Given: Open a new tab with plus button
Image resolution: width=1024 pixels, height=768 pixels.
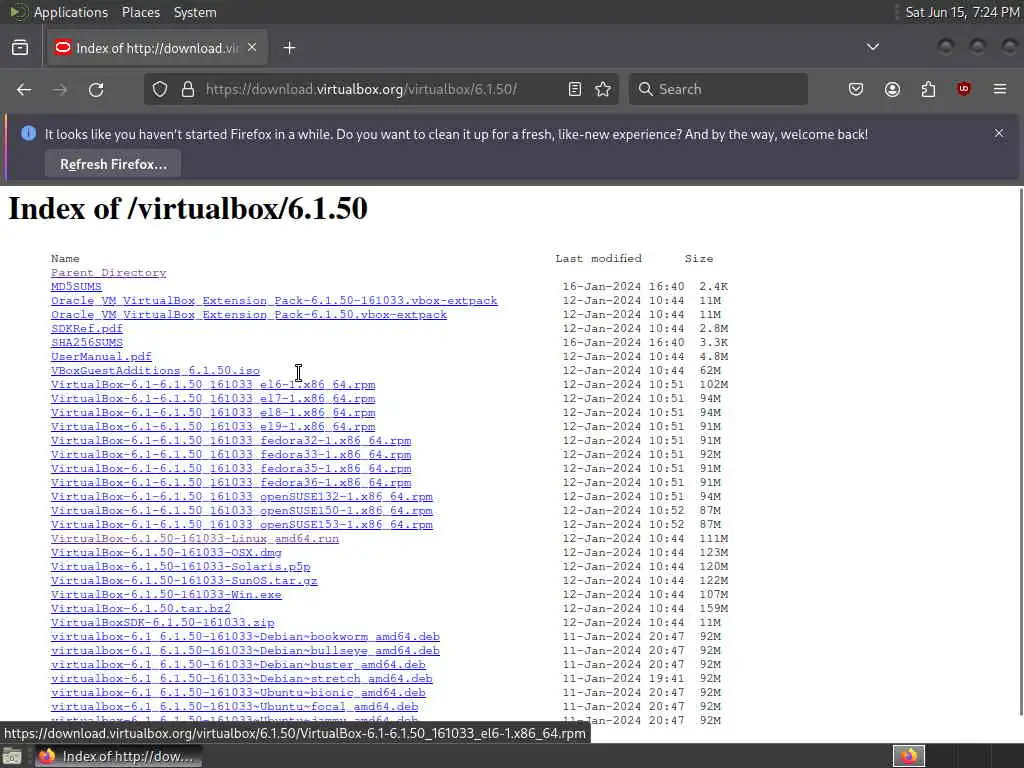Looking at the screenshot, I should (289, 48).
